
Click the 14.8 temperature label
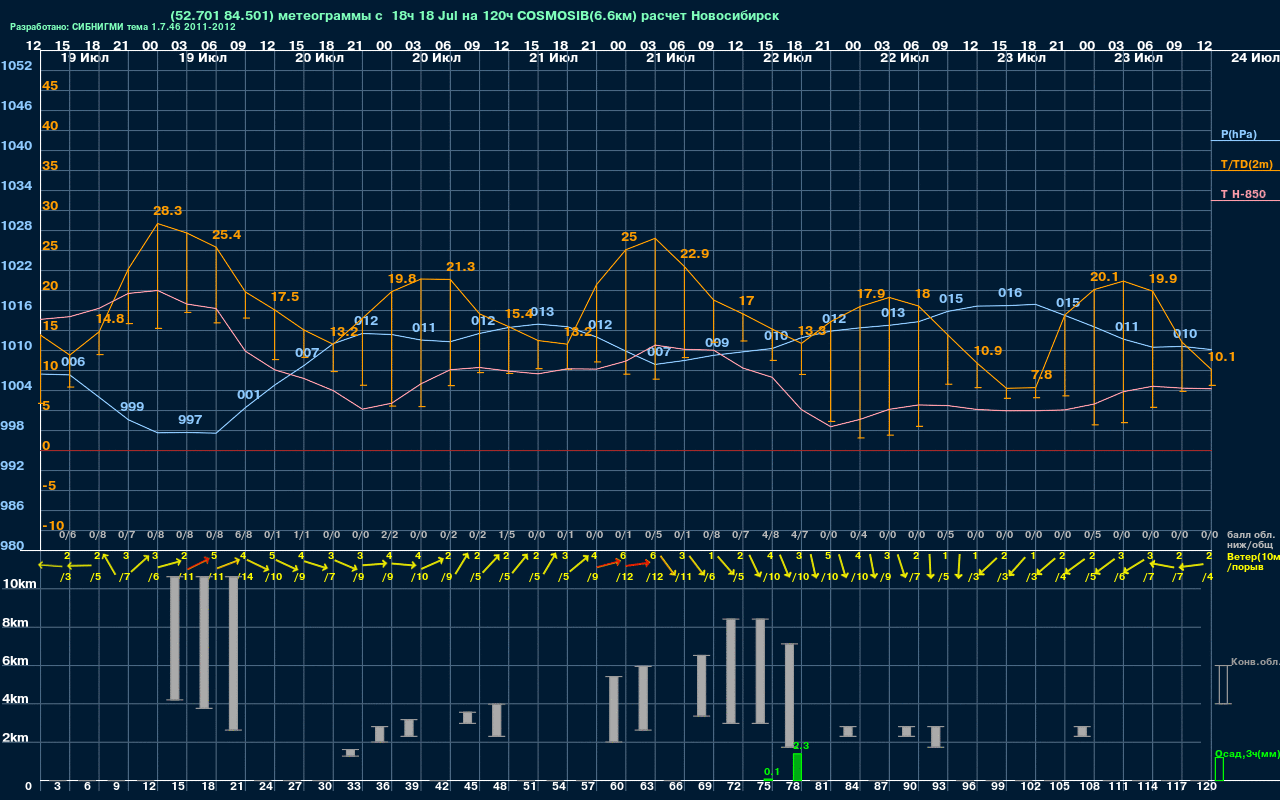pos(110,319)
